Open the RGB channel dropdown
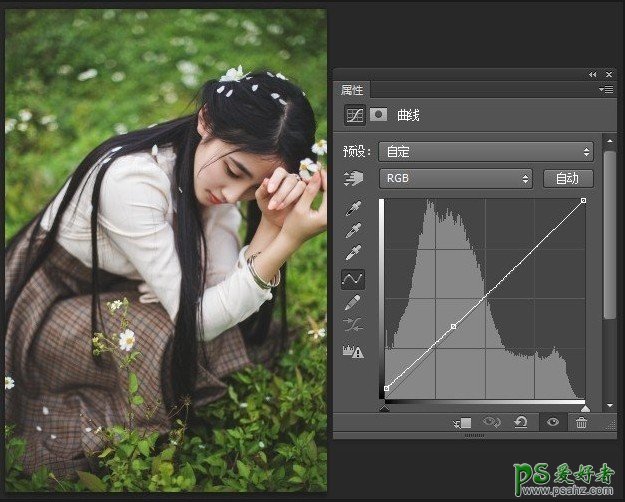 pyautogui.click(x=455, y=179)
